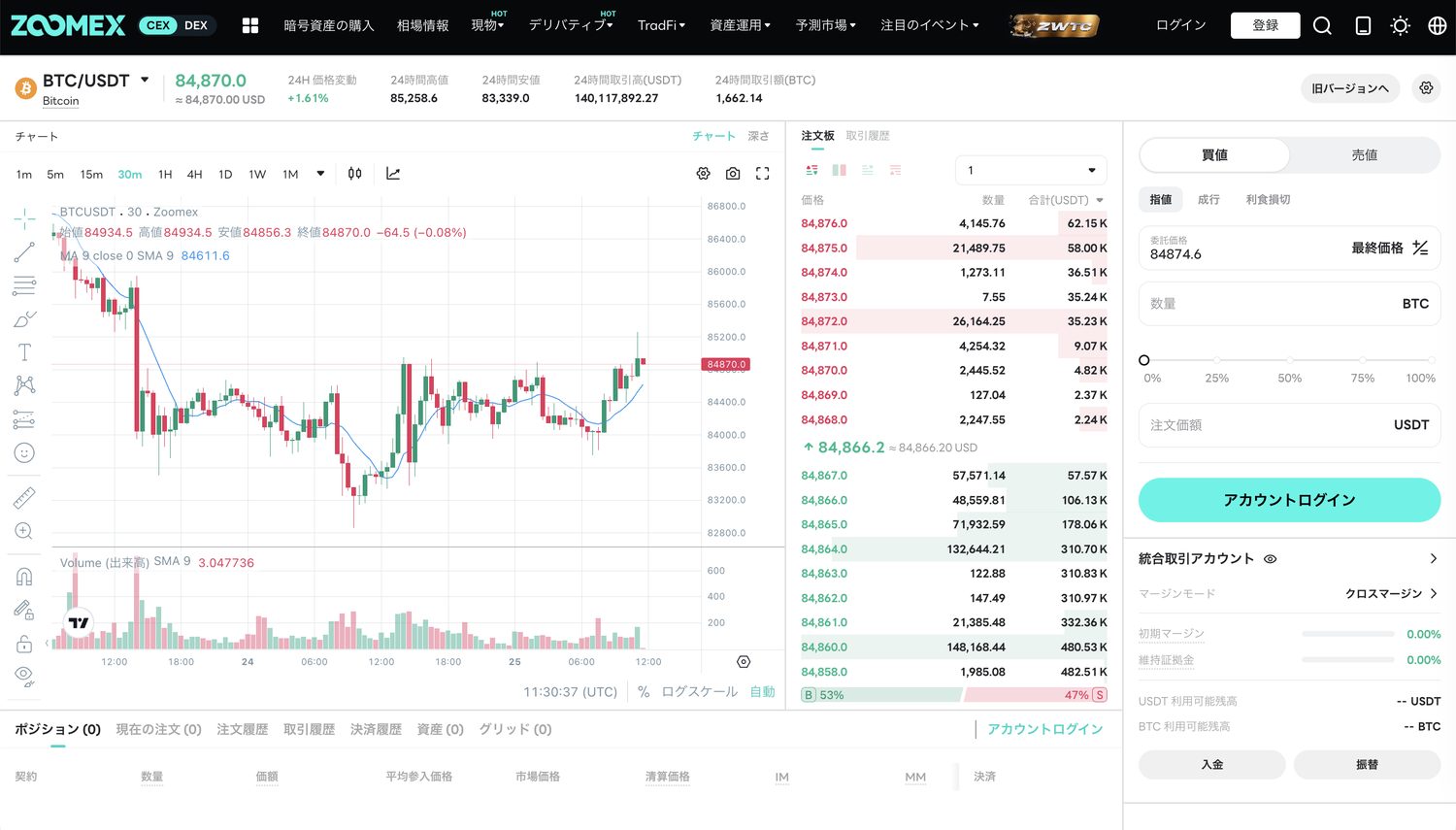Click the 84,875.0 ask price row
This screenshot has width=1456, height=830.
click(953, 249)
